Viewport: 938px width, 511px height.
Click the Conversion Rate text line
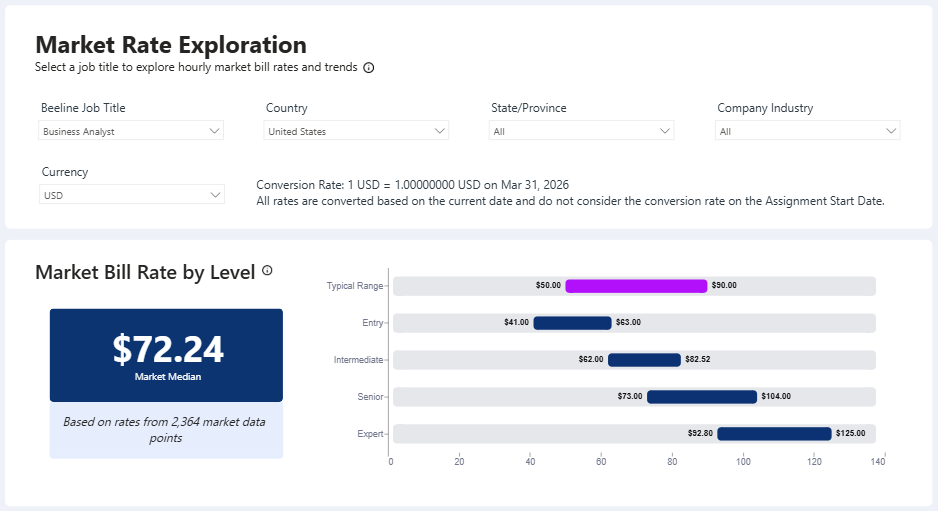pyautogui.click(x=413, y=185)
